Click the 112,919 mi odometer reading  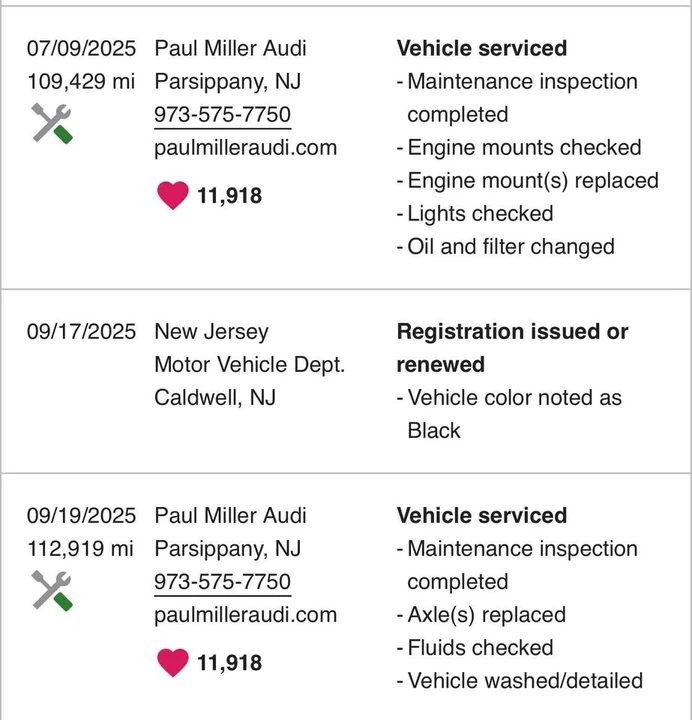point(80,549)
